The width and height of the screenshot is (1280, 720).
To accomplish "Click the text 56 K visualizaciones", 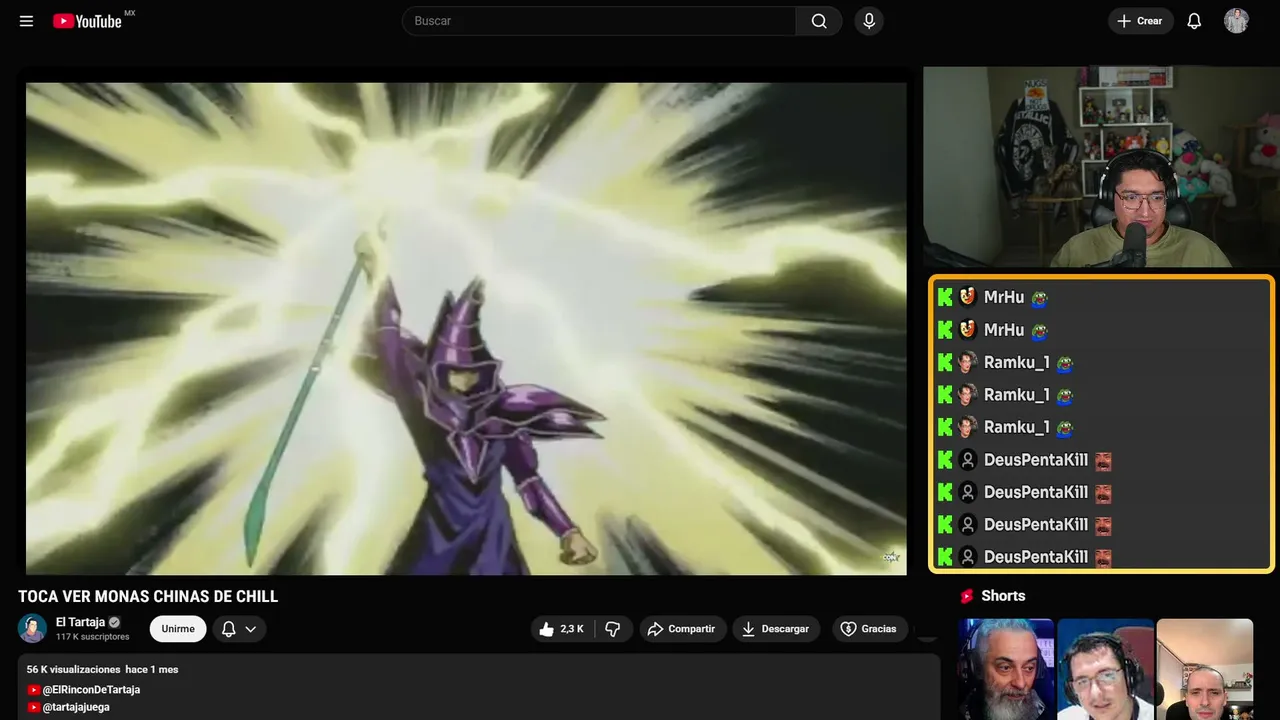I will tap(74, 669).
